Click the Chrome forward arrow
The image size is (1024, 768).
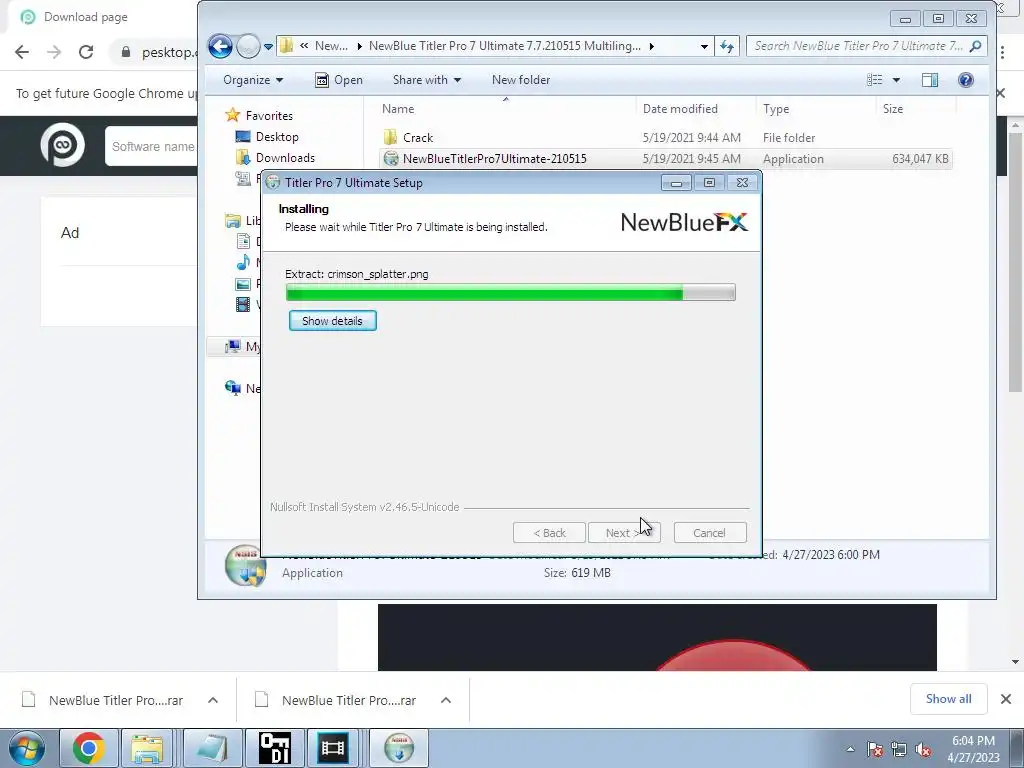(54, 52)
